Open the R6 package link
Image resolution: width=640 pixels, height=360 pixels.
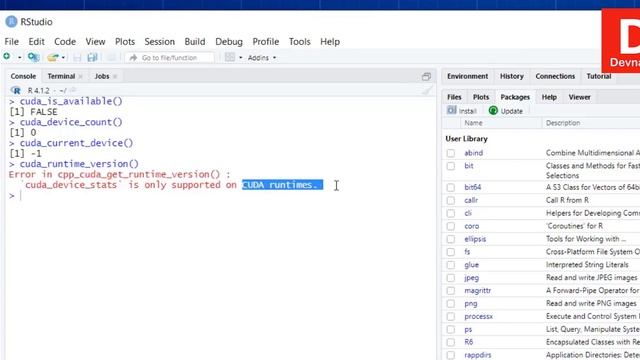click(x=469, y=342)
